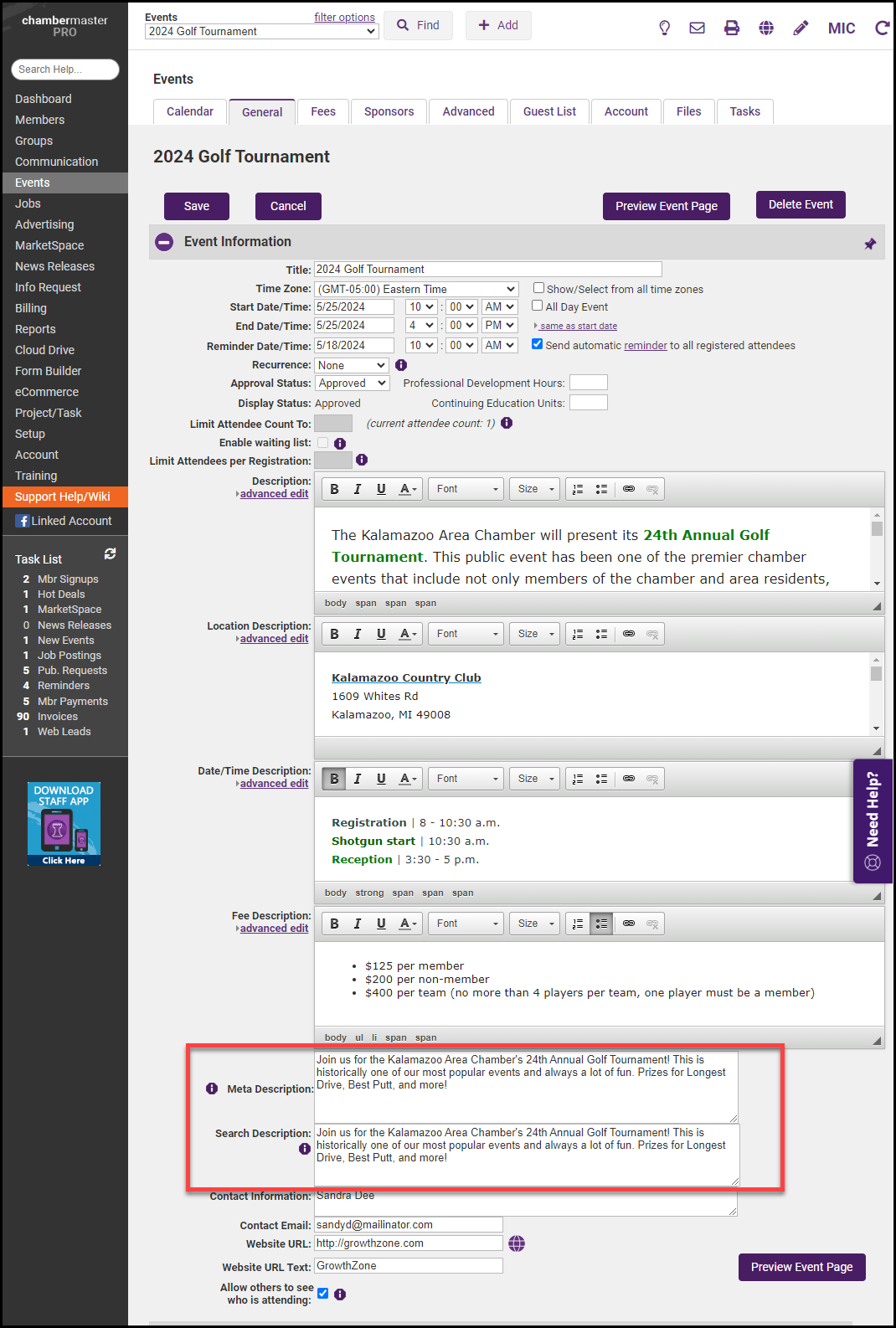The image size is (896, 1328).
Task: Open the envelope mail icon in top bar
Action: [697, 28]
